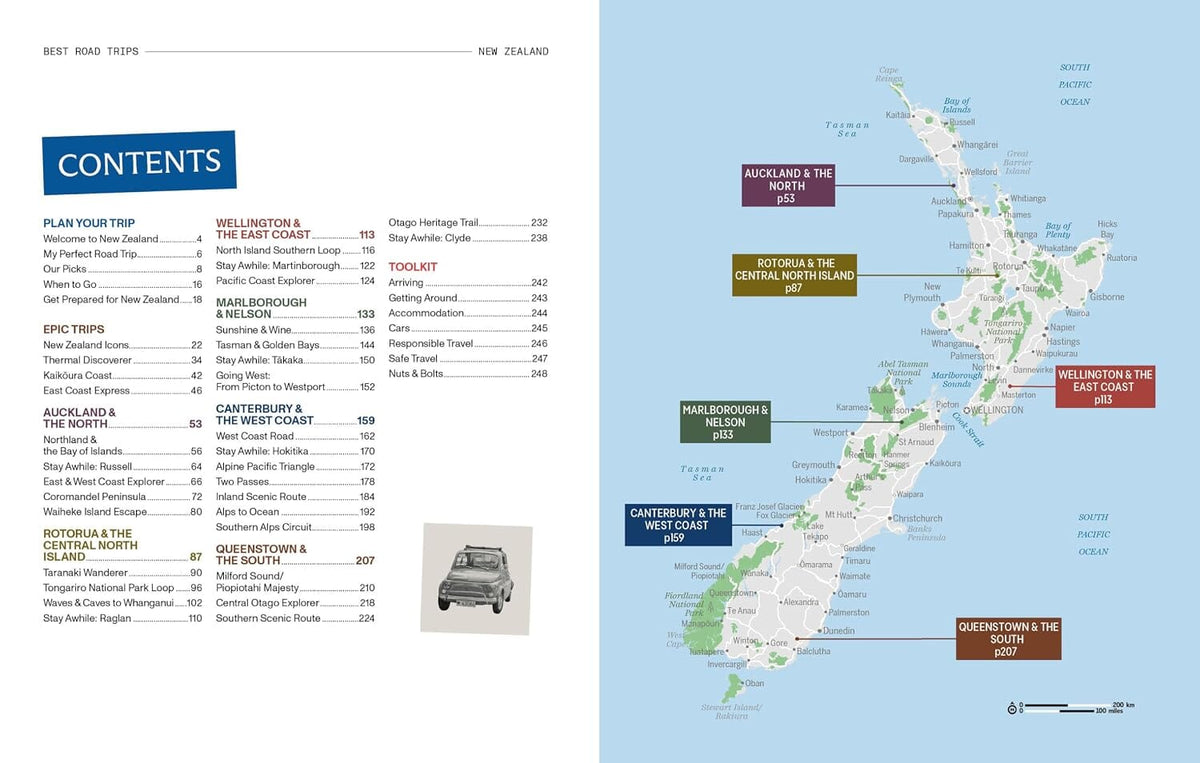Select the 'Tasman & Golden Bays' entry
The image size is (1200, 763).
tap(296, 345)
